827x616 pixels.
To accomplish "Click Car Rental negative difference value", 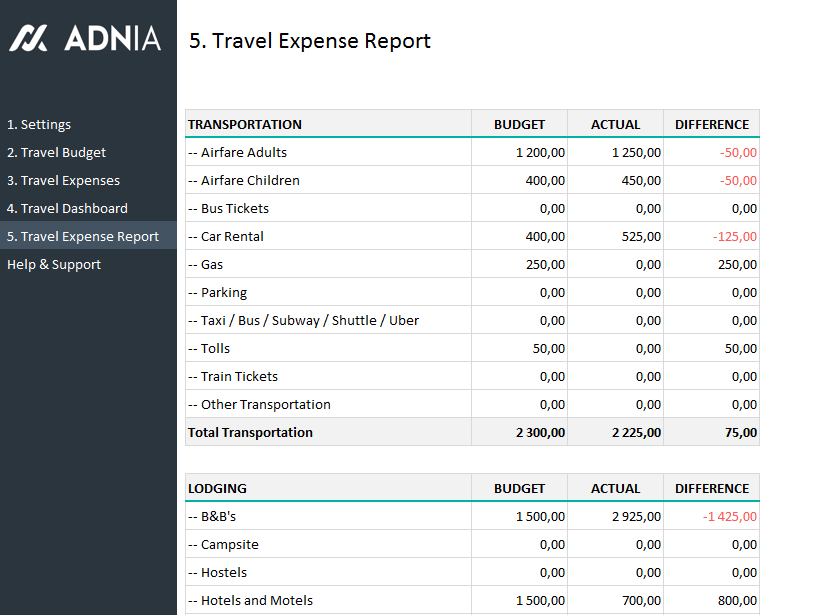I will (735, 237).
